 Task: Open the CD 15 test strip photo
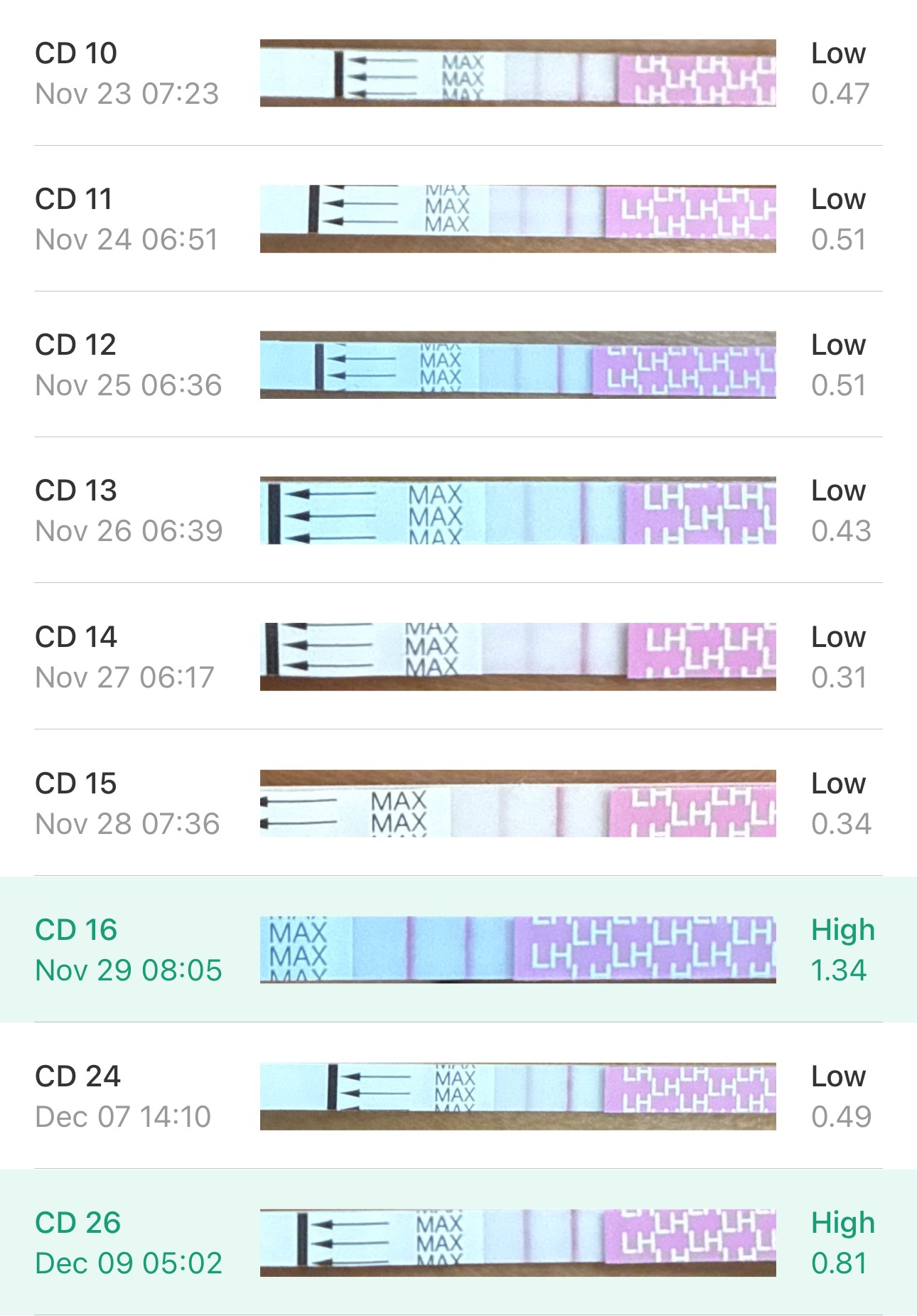518,803
